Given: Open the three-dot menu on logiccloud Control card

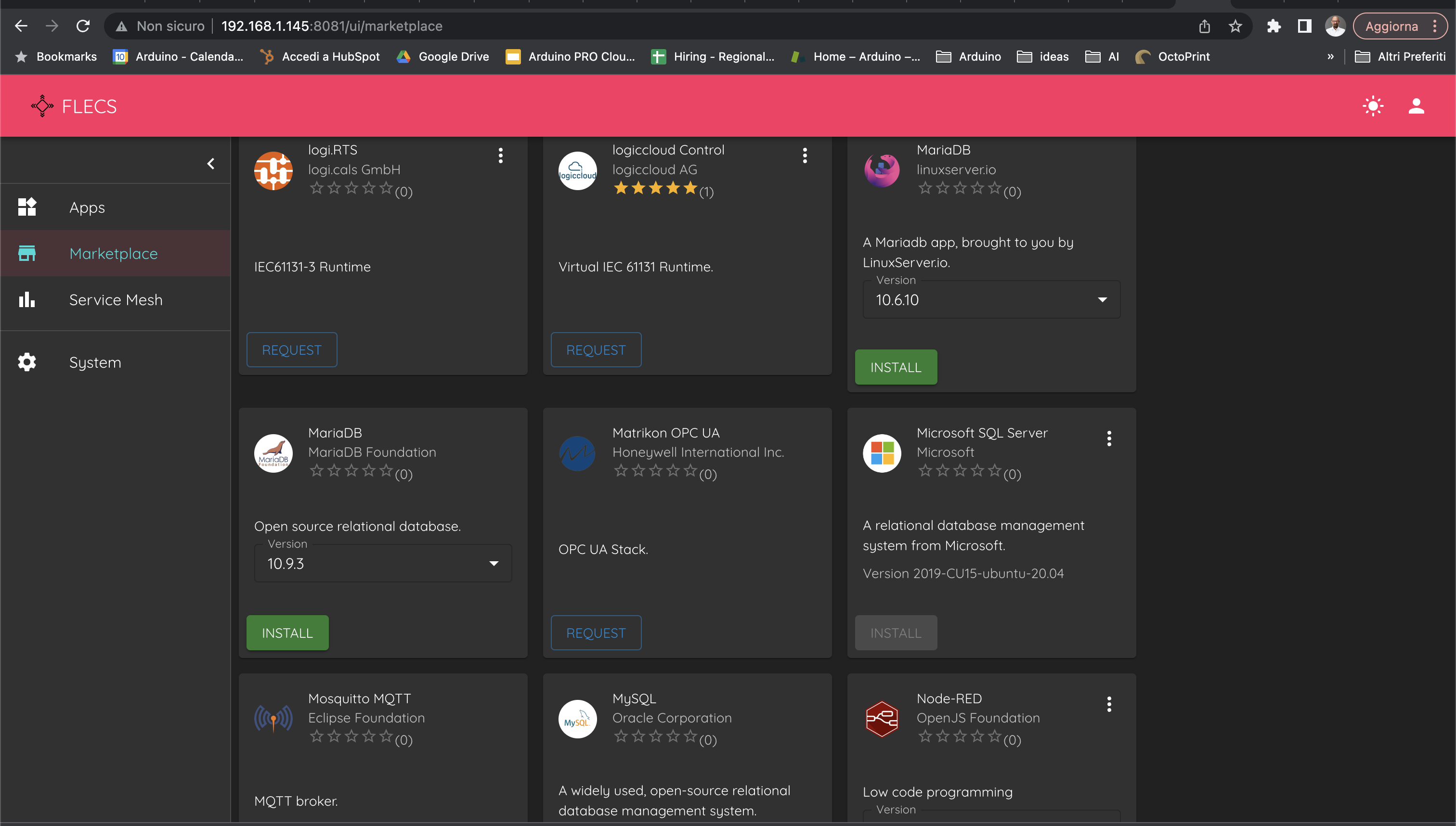Looking at the screenshot, I should point(804,155).
